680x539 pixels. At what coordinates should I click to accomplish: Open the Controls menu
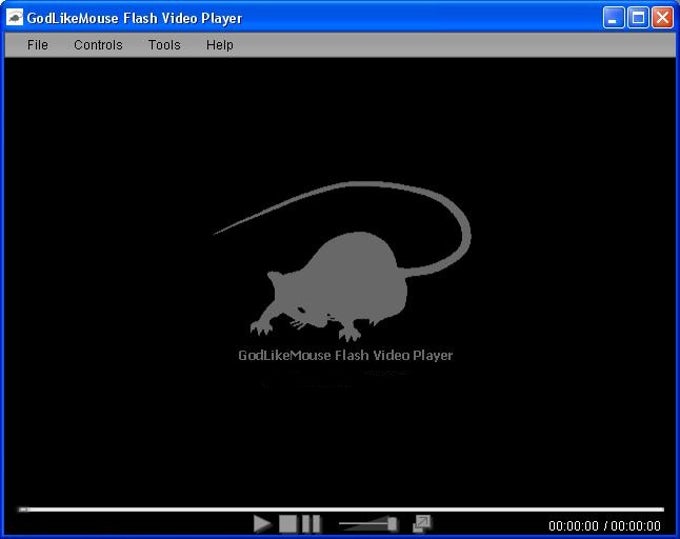click(98, 45)
